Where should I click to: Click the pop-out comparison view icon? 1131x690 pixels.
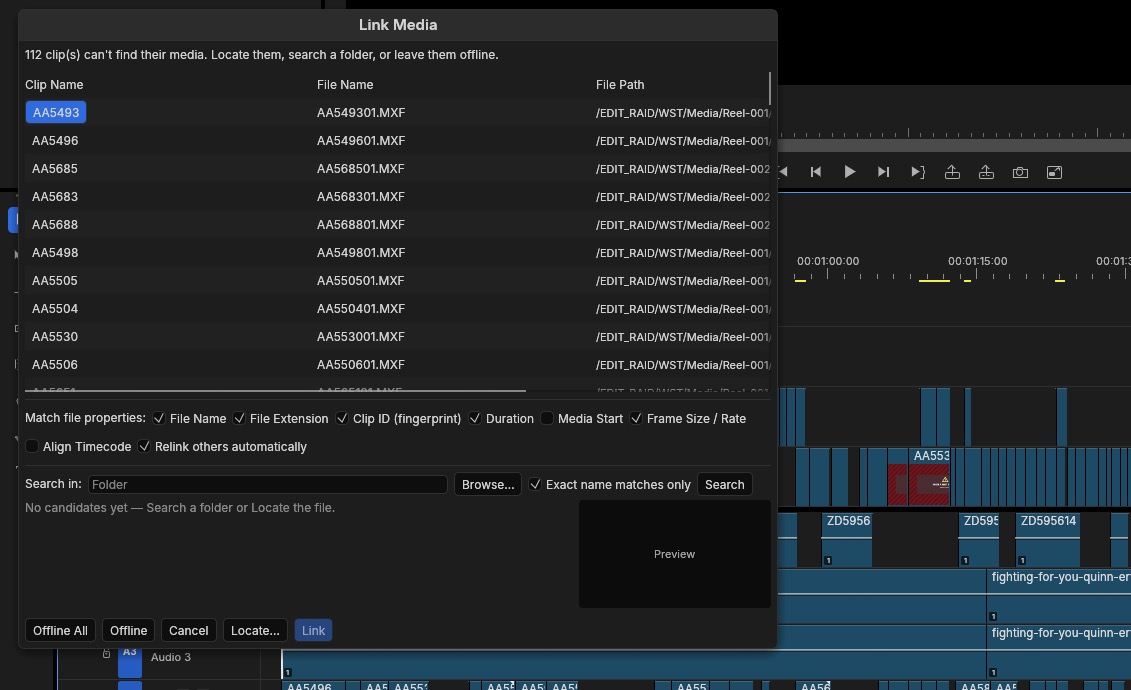coord(1055,172)
